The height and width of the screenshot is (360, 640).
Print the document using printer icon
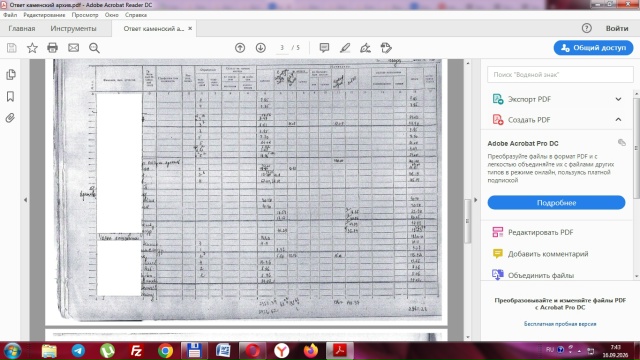53,48
